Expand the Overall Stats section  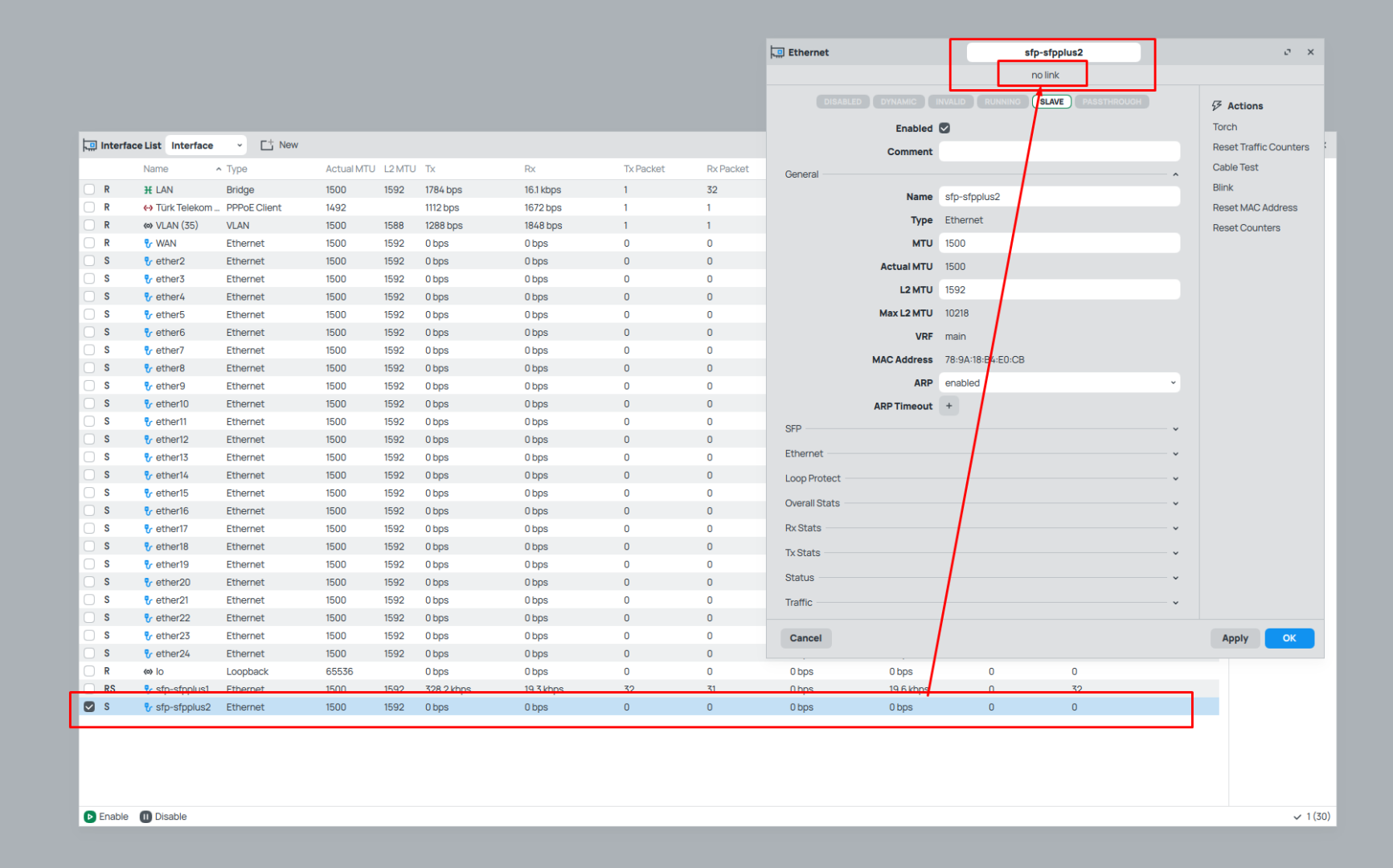coord(1175,504)
